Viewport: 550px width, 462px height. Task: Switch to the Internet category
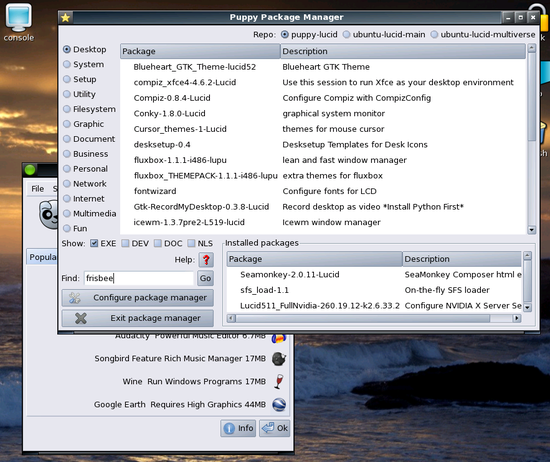pyautogui.click(x=84, y=199)
